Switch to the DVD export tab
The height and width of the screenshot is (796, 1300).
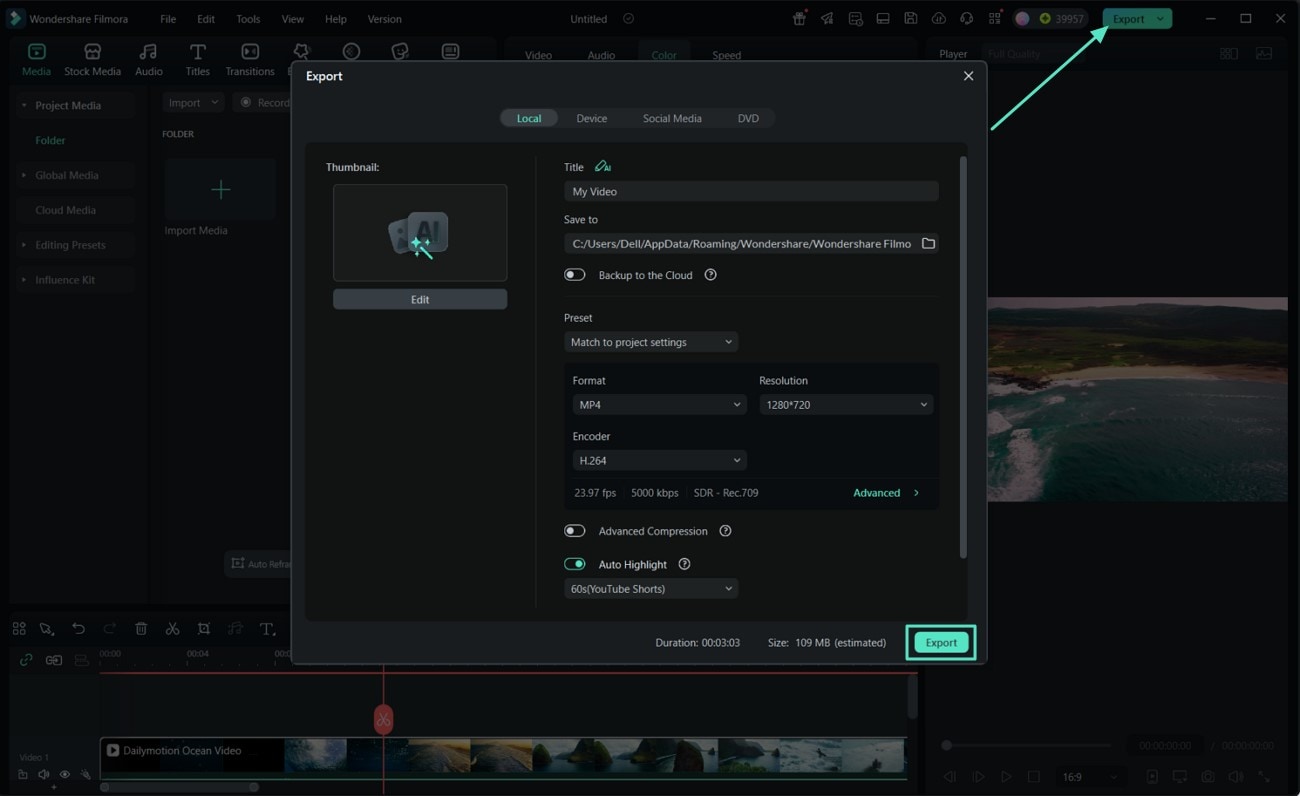(x=748, y=118)
